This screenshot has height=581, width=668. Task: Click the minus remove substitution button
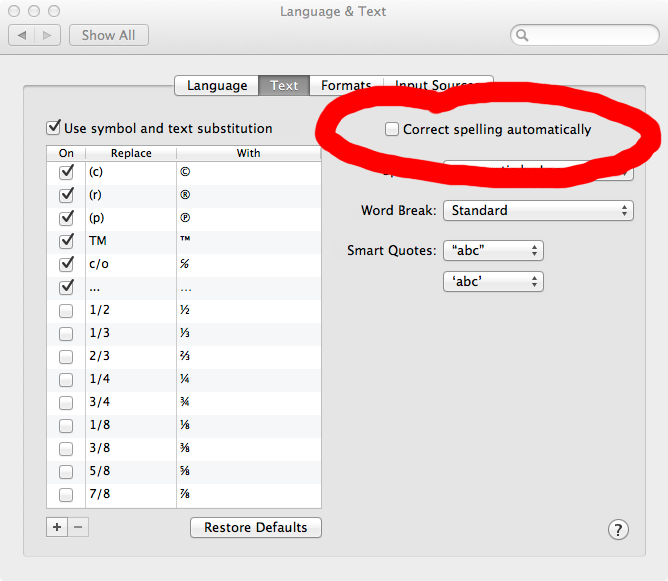(x=79, y=526)
